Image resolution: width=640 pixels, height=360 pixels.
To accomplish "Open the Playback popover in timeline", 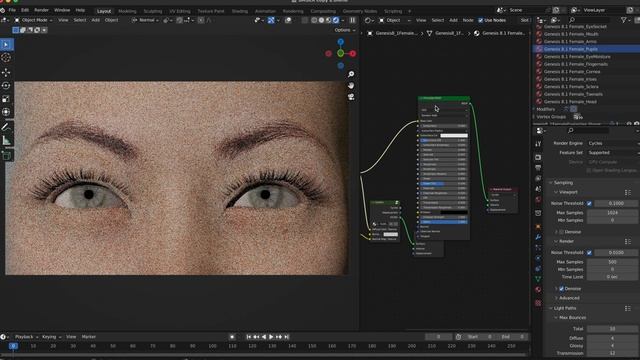I will [x=26, y=337].
